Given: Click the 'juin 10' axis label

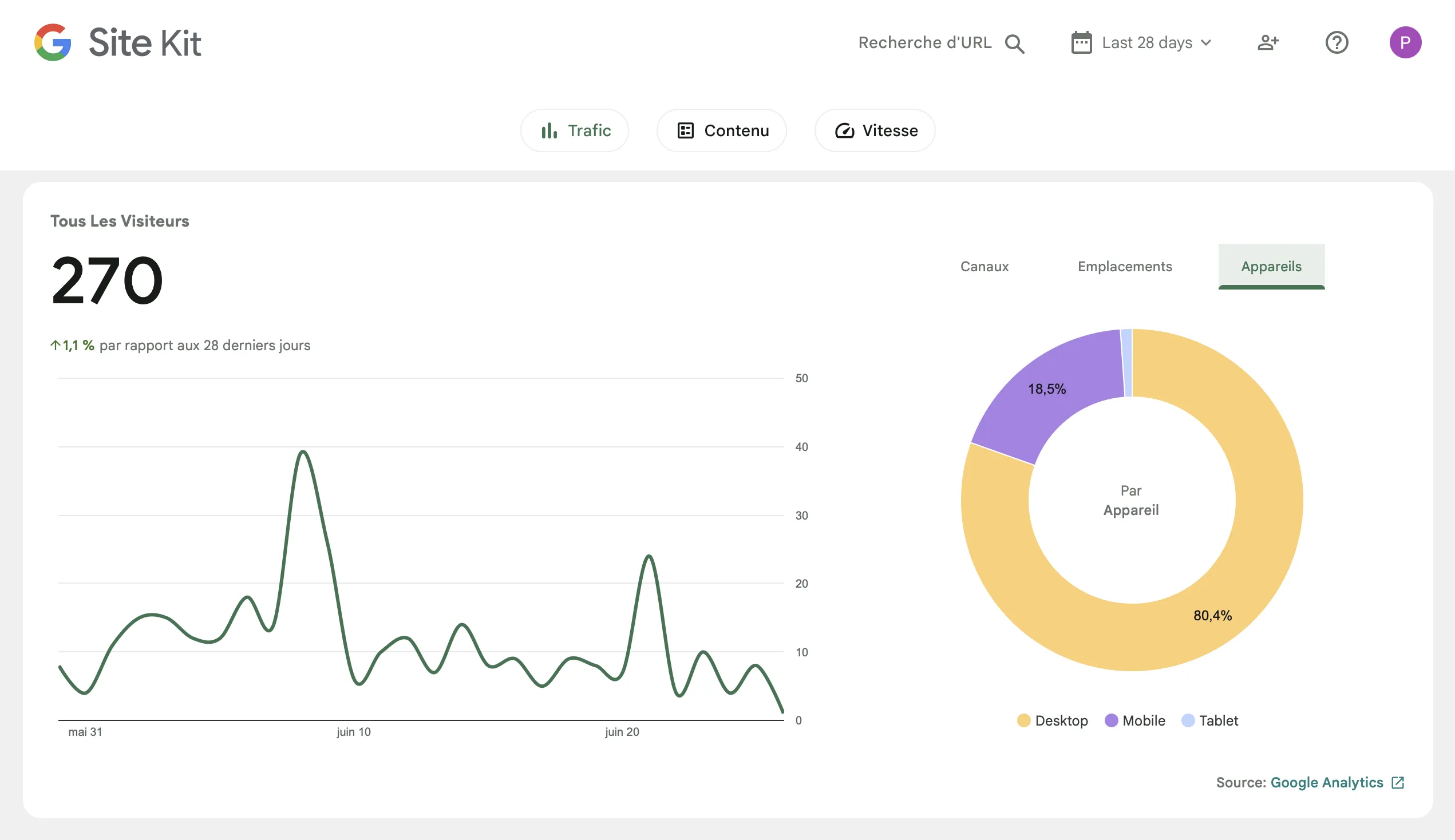Looking at the screenshot, I should pyautogui.click(x=354, y=731).
